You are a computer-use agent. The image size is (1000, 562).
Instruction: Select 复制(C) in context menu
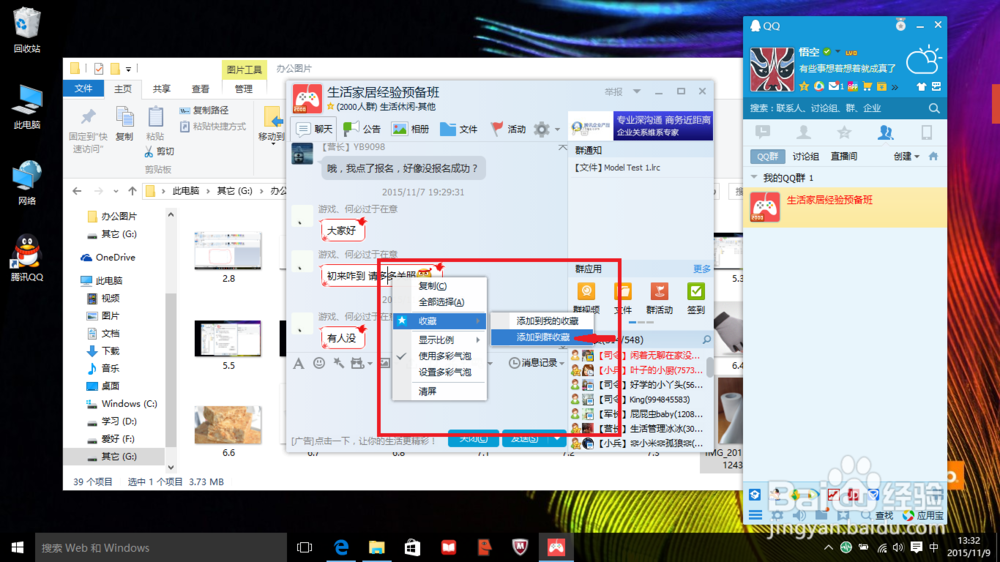pyautogui.click(x=432, y=286)
